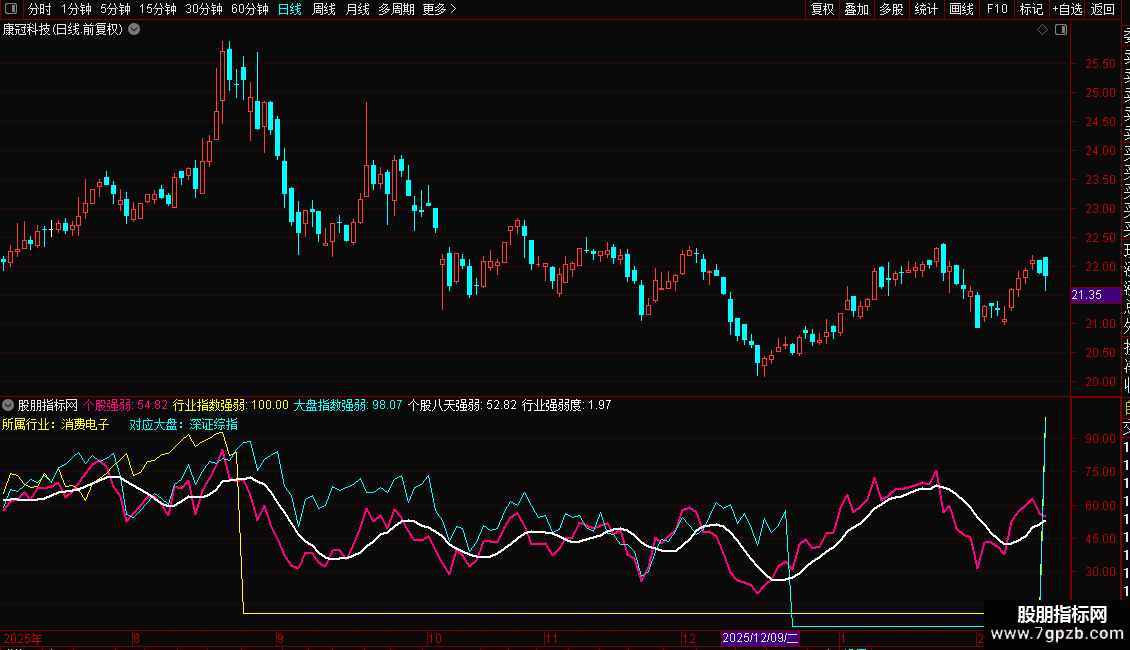Open F10 company information
Screen dimensions: 1130x650
coord(997,9)
